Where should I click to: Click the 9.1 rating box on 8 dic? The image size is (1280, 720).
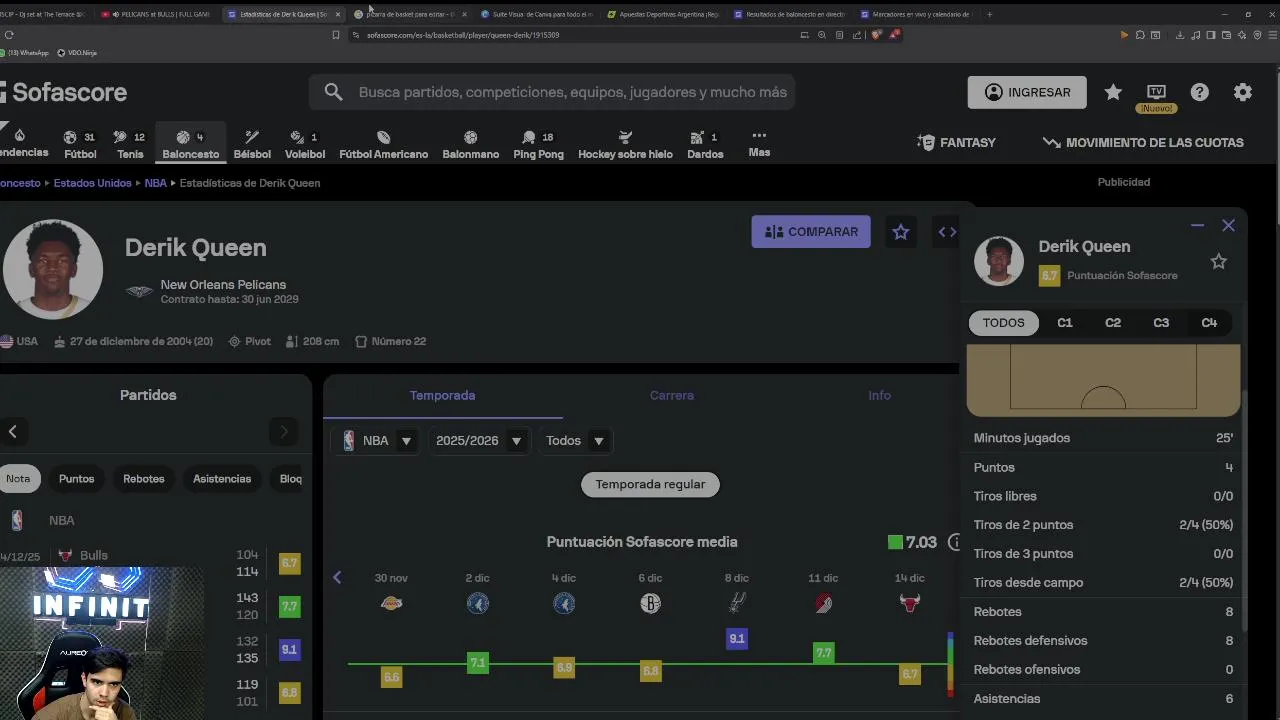[x=737, y=639]
